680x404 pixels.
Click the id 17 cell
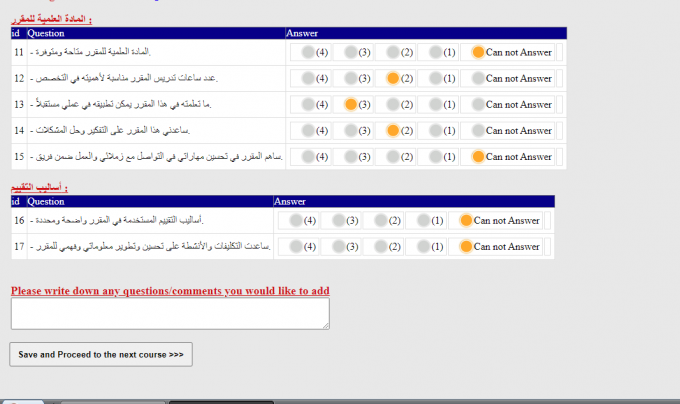pyautogui.click(x=19, y=247)
